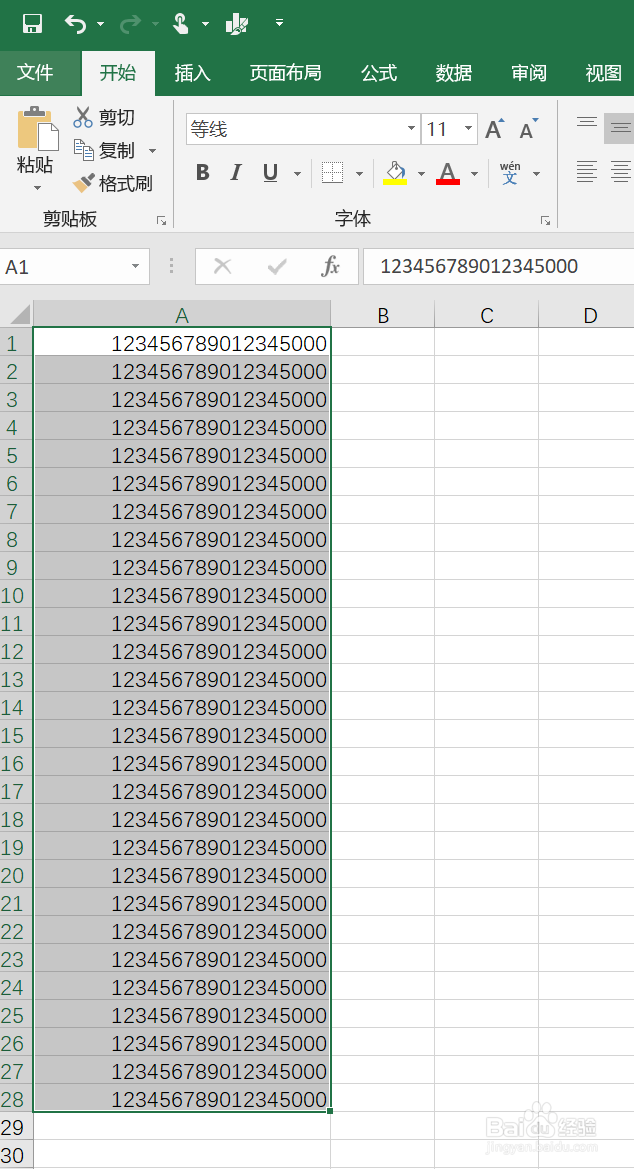Decrease font size with small A icon

tap(529, 129)
